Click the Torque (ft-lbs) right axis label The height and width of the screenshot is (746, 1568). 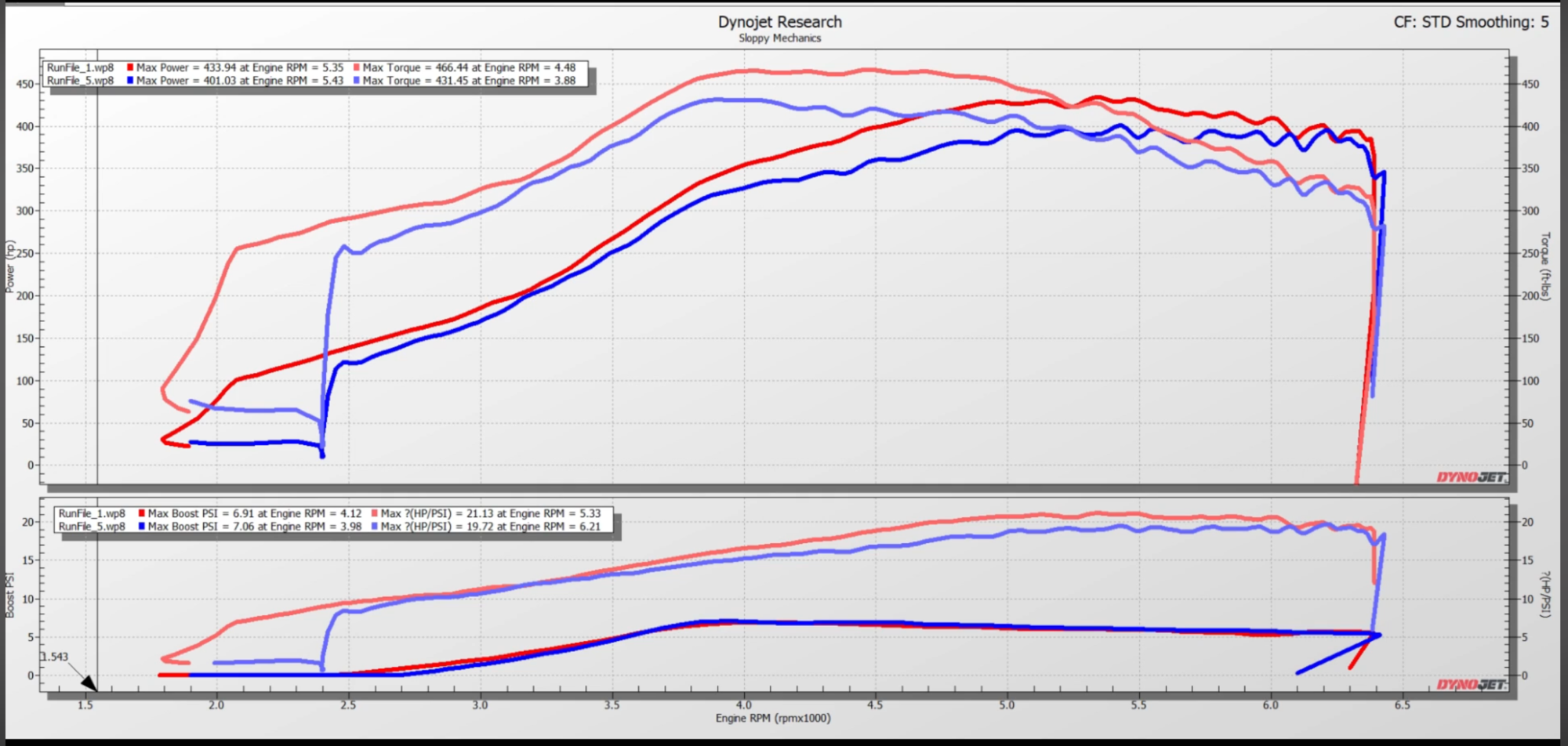1545,266
